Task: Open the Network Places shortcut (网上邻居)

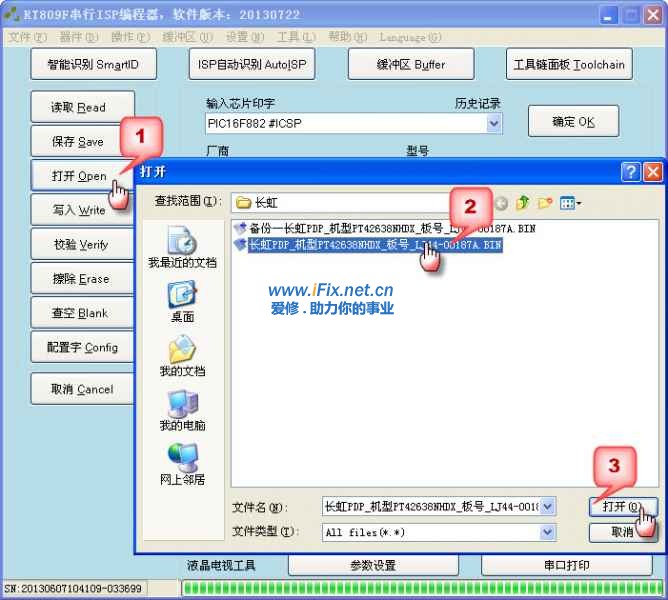Action: tap(182, 463)
